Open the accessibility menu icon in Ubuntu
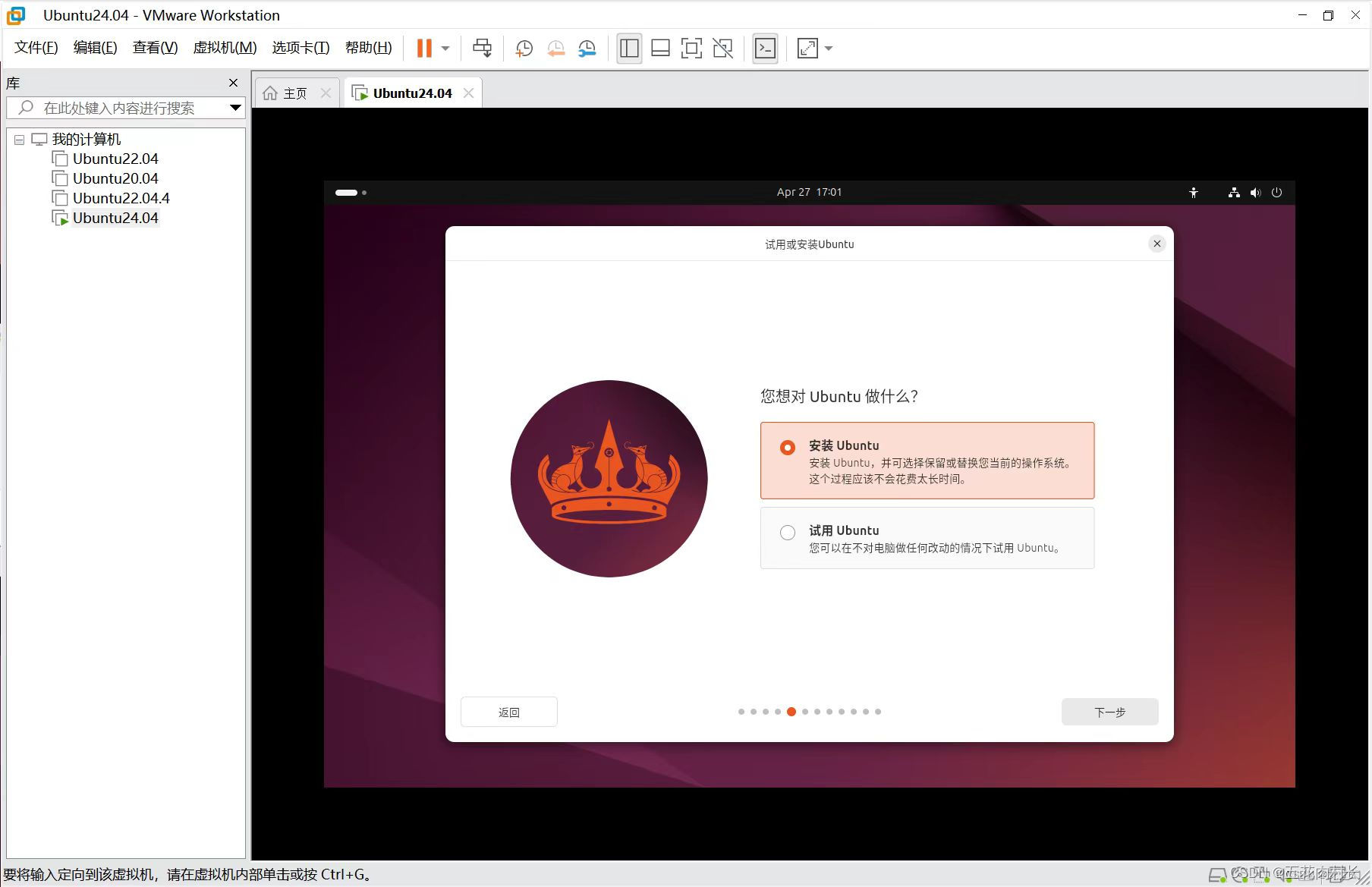Image resolution: width=1372 pixels, height=887 pixels. point(1194,193)
